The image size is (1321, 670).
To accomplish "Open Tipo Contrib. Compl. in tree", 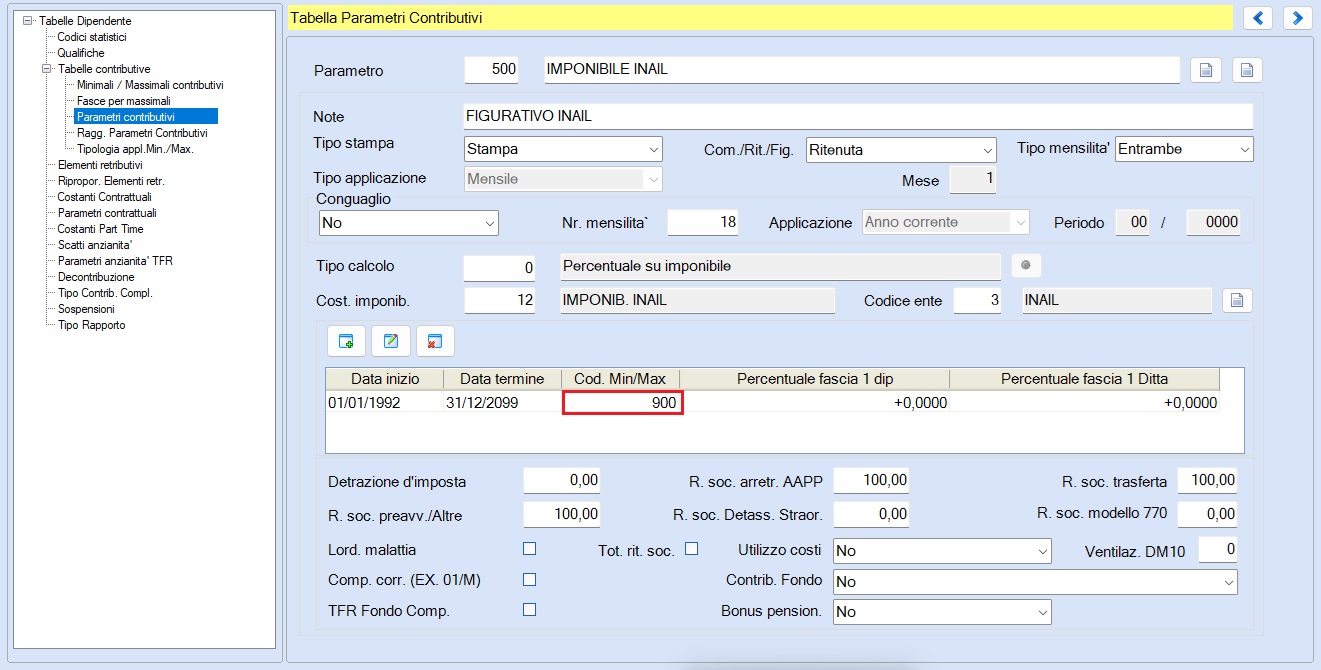I will coord(105,293).
